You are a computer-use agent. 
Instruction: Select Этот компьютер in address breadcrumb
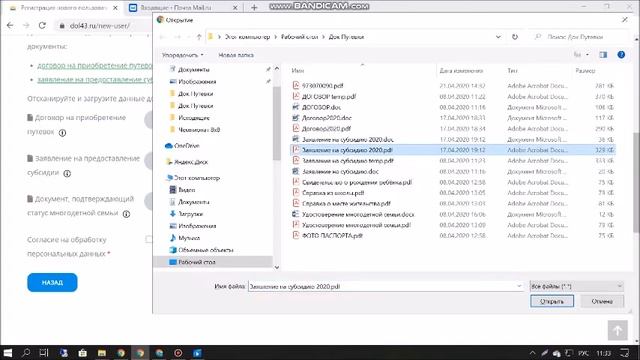(247, 37)
